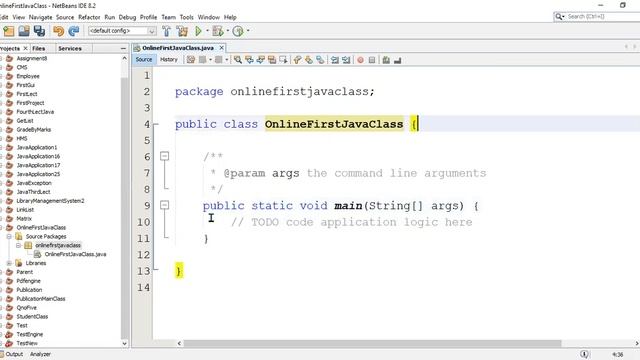
Task: Click the Next Bookmark icon
Action: click(x=309, y=60)
